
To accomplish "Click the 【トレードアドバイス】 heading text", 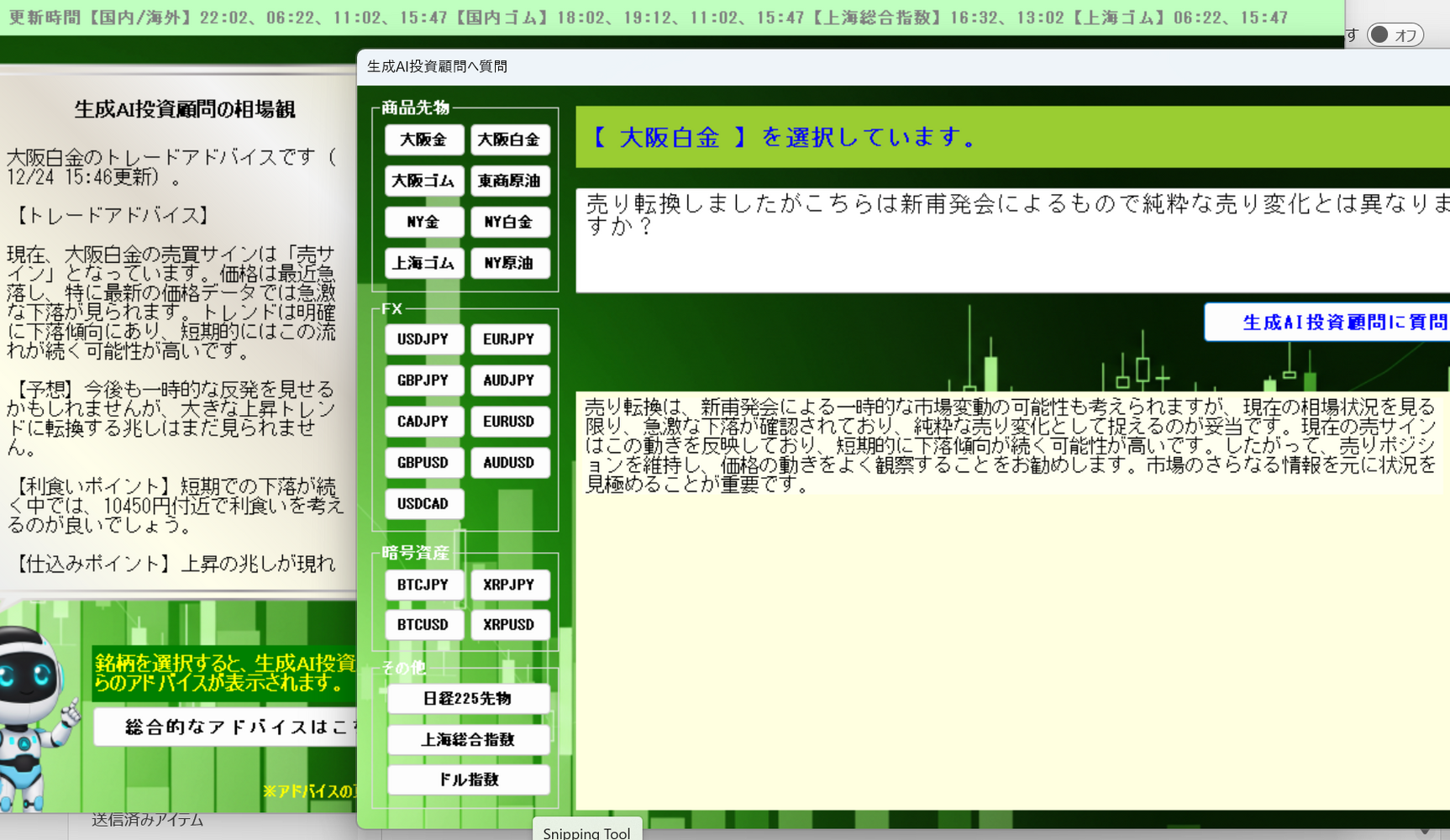I will point(112,216).
